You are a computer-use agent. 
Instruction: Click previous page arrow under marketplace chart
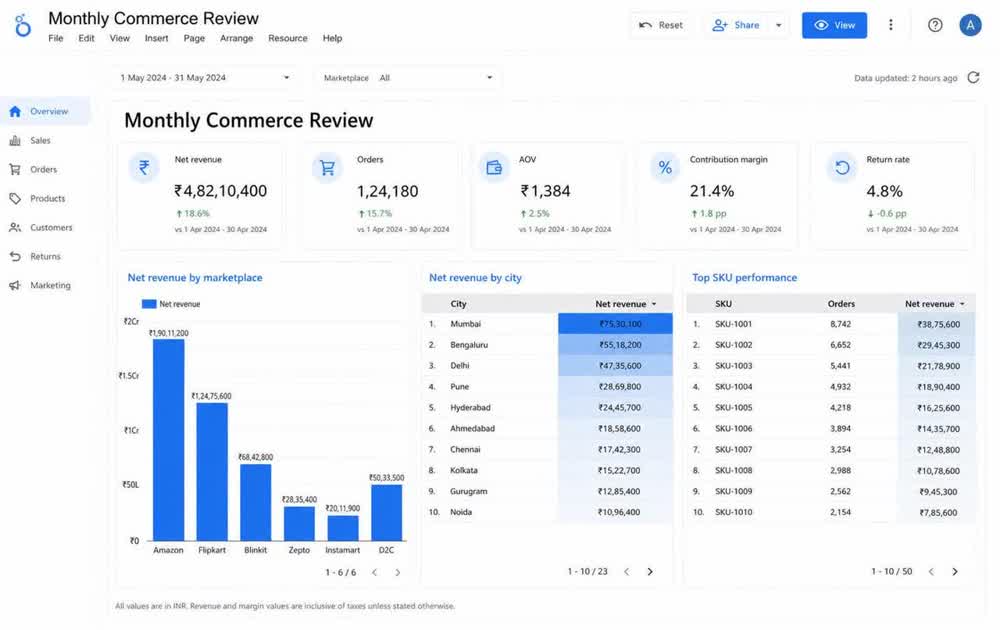click(374, 573)
